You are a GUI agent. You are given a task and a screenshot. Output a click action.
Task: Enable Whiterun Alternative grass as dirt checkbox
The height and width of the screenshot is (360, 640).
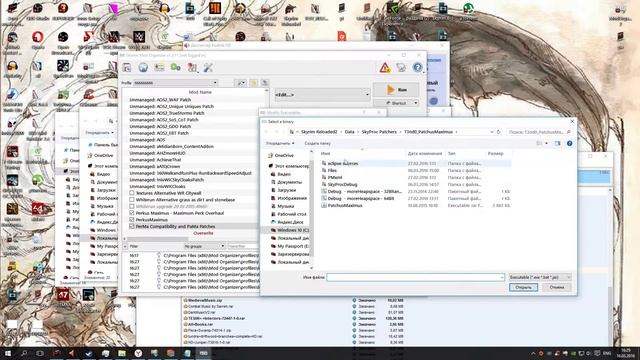pos(132,200)
